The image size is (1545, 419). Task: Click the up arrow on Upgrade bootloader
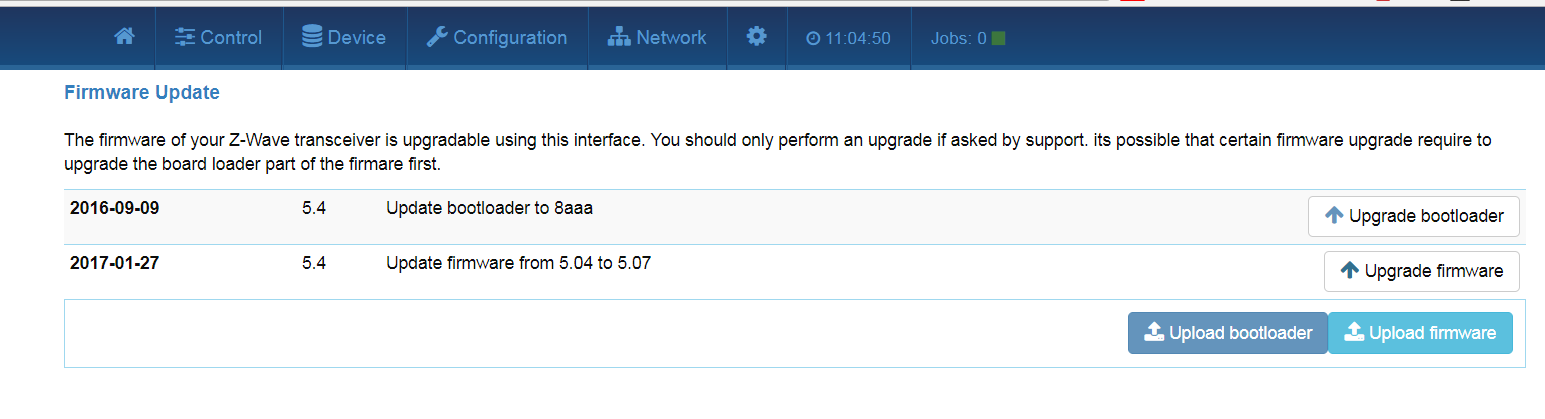click(1334, 215)
